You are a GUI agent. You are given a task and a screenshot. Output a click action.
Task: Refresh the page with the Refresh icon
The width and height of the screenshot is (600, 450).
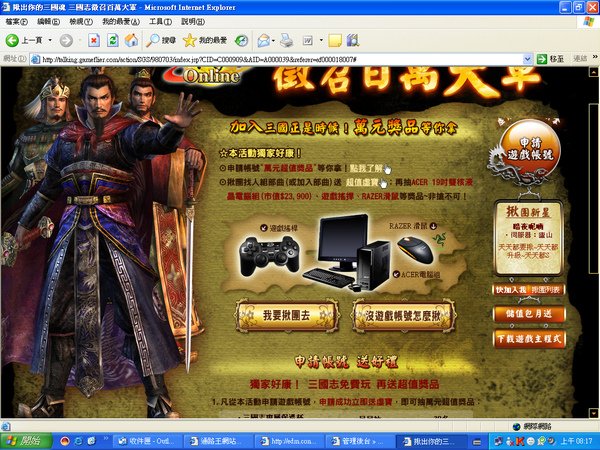click(x=112, y=40)
